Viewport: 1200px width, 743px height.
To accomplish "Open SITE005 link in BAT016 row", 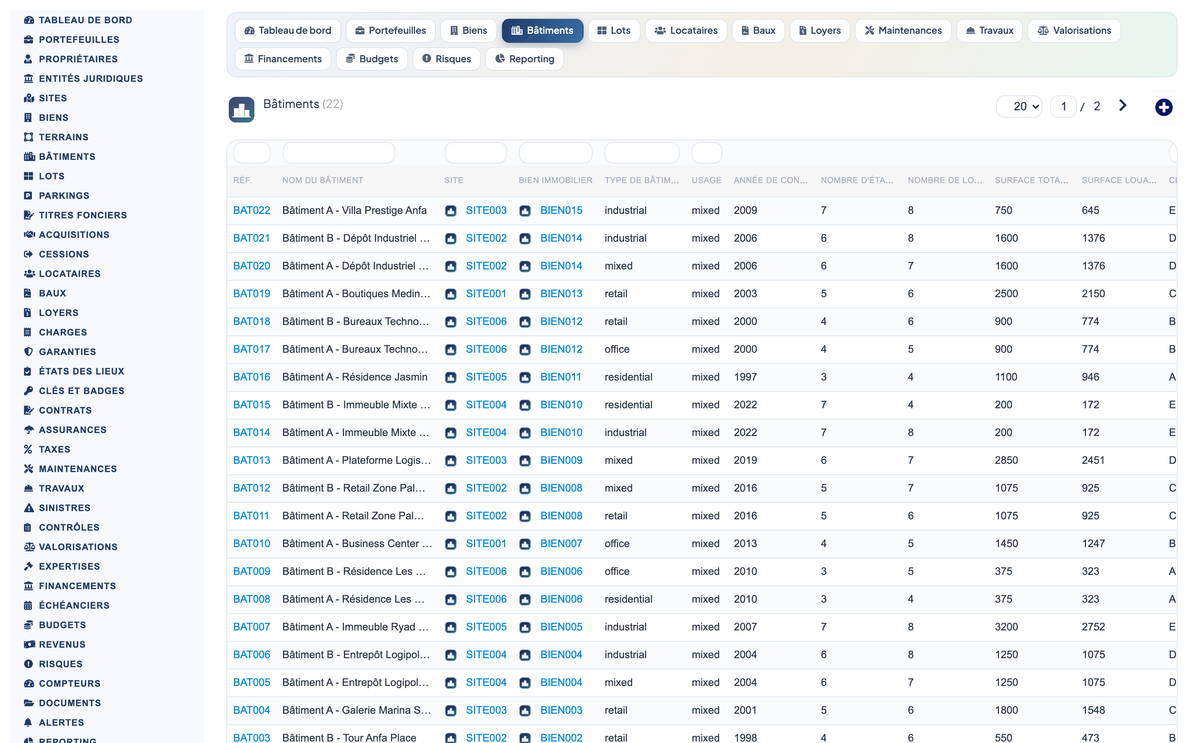I will (486, 377).
